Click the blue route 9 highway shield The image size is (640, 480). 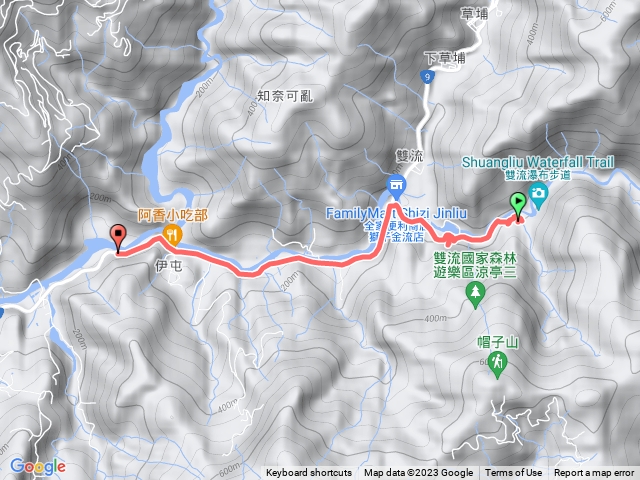pyautogui.click(x=427, y=77)
